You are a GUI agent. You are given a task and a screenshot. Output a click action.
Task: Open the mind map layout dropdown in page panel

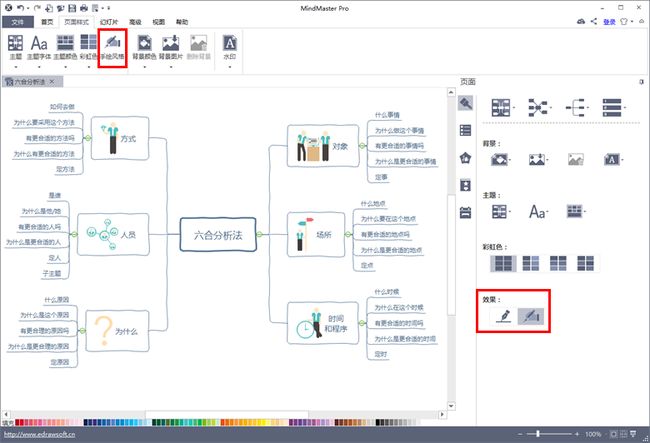click(x=503, y=108)
